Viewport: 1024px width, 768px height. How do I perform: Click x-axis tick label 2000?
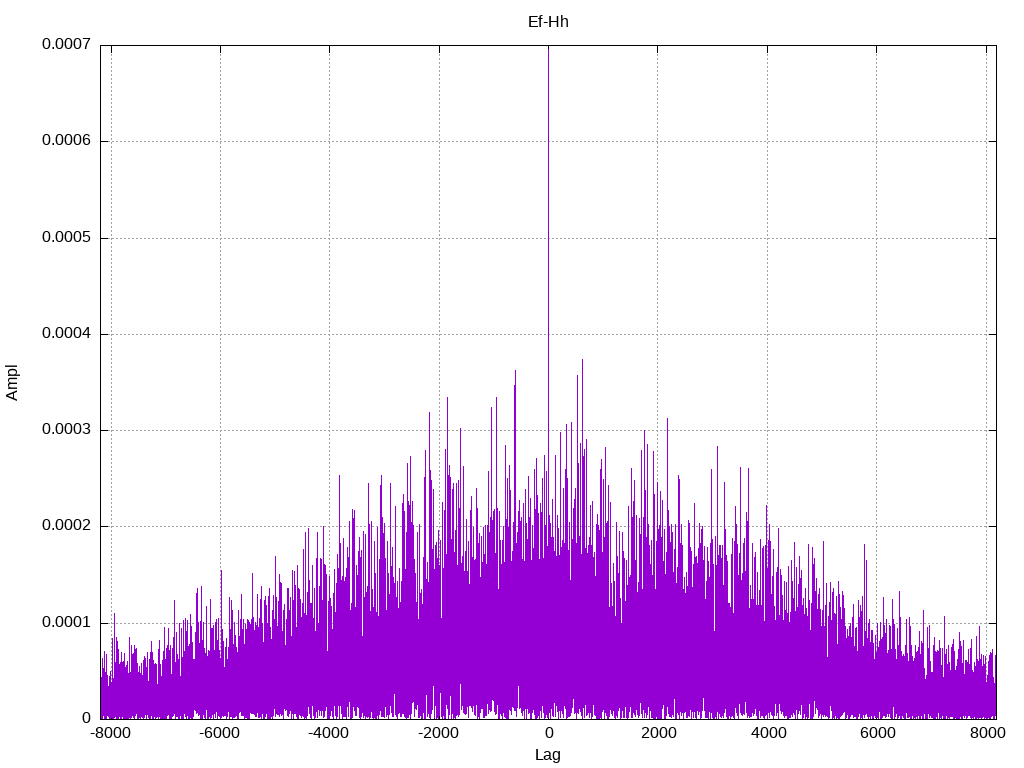click(x=658, y=733)
